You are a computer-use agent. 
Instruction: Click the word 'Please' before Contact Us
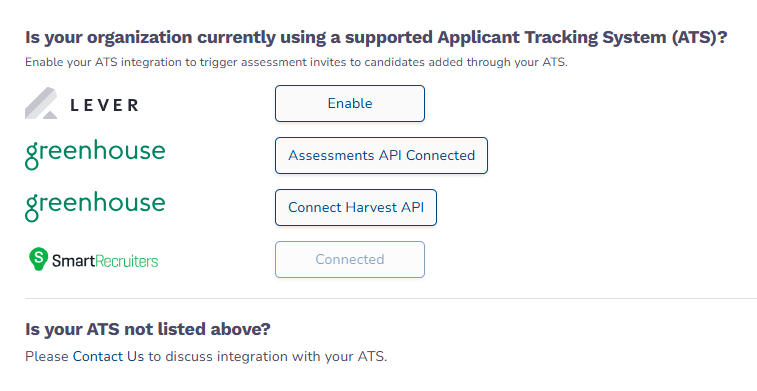(x=47, y=356)
